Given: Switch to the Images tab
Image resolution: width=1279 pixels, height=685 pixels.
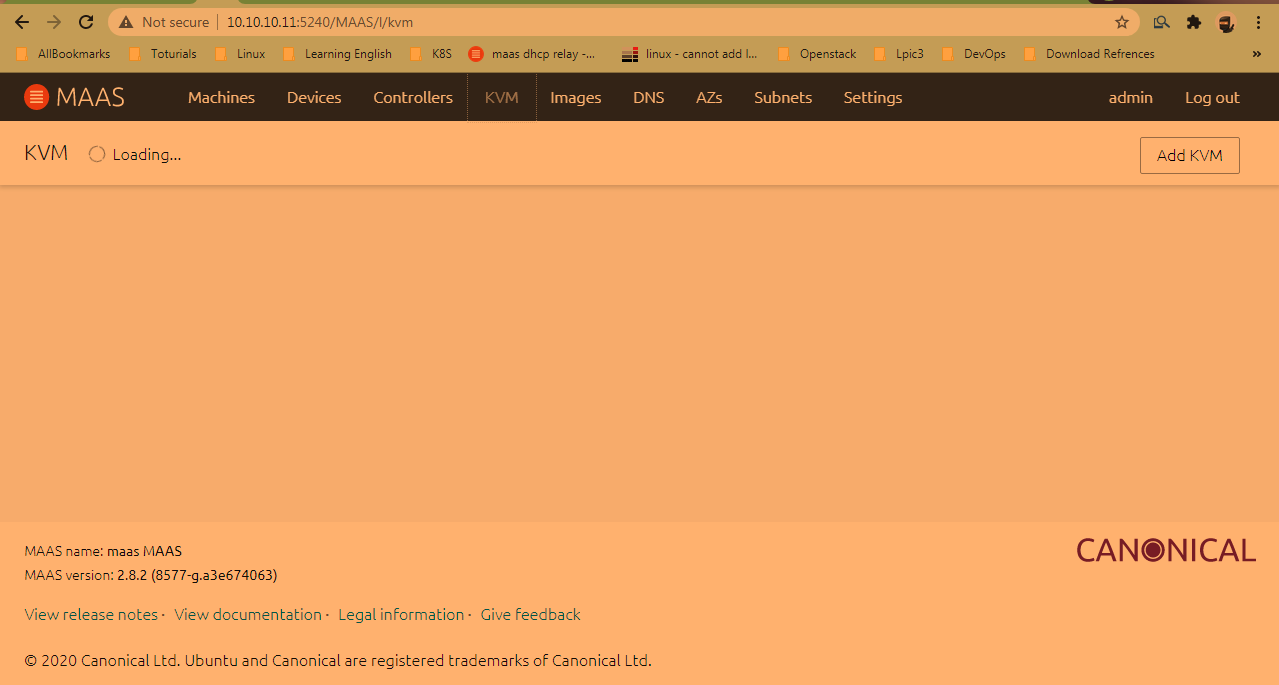Looking at the screenshot, I should (575, 97).
